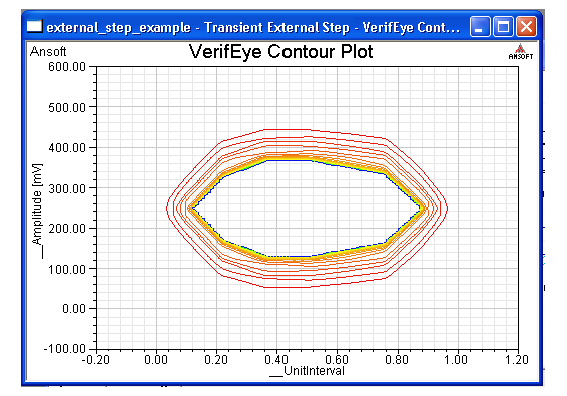Click the 1.00 X-axis tick label
This screenshot has height=396, width=567.
click(457, 360)
